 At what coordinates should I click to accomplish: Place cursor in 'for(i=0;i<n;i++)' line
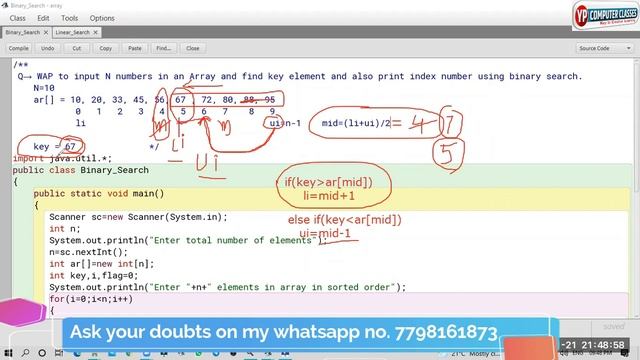point(91,299)
